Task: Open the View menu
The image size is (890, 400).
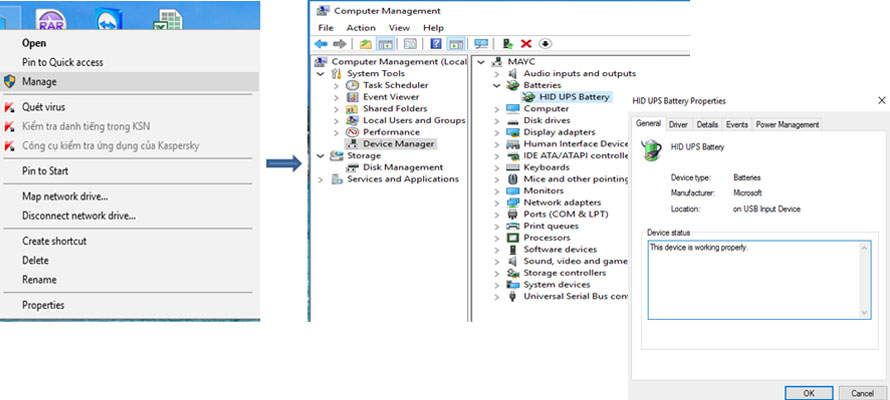Action: [399, 27]
